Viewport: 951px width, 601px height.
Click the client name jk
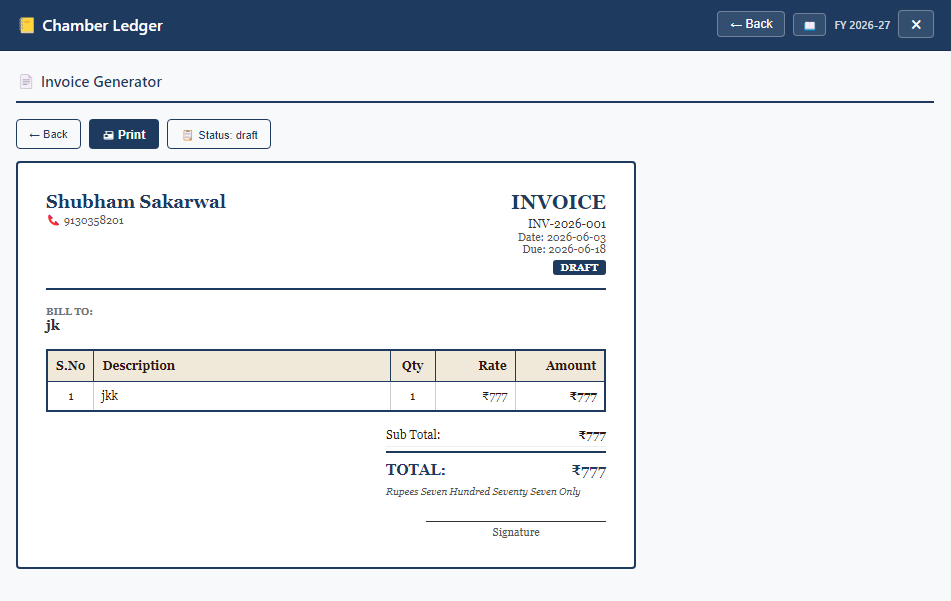(53, 326)
